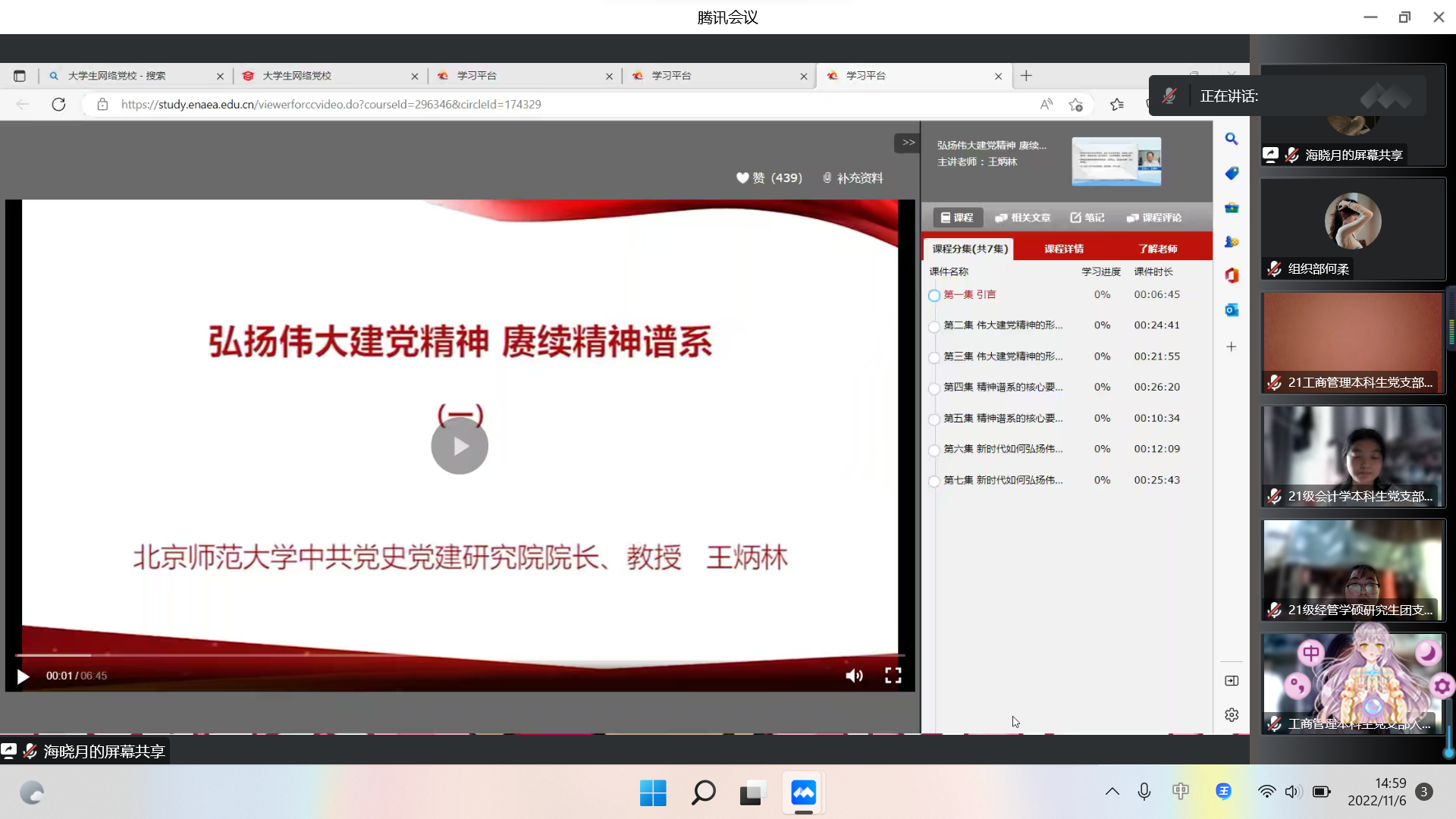Viewport: 1456px width, 819px height.
Task: Click the video progress bar
Action: 455,654
